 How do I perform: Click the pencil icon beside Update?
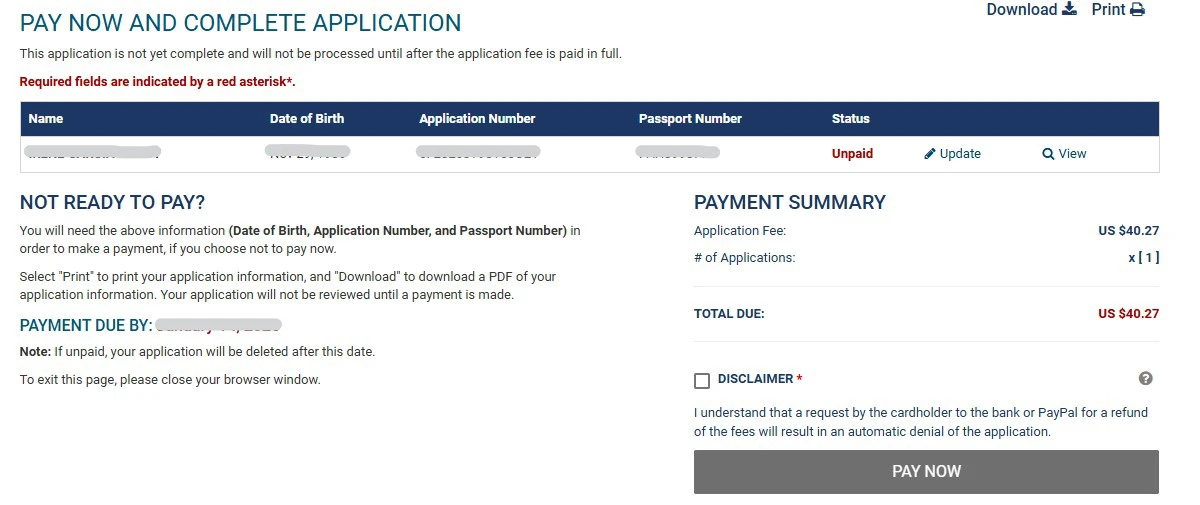[930, 154]
